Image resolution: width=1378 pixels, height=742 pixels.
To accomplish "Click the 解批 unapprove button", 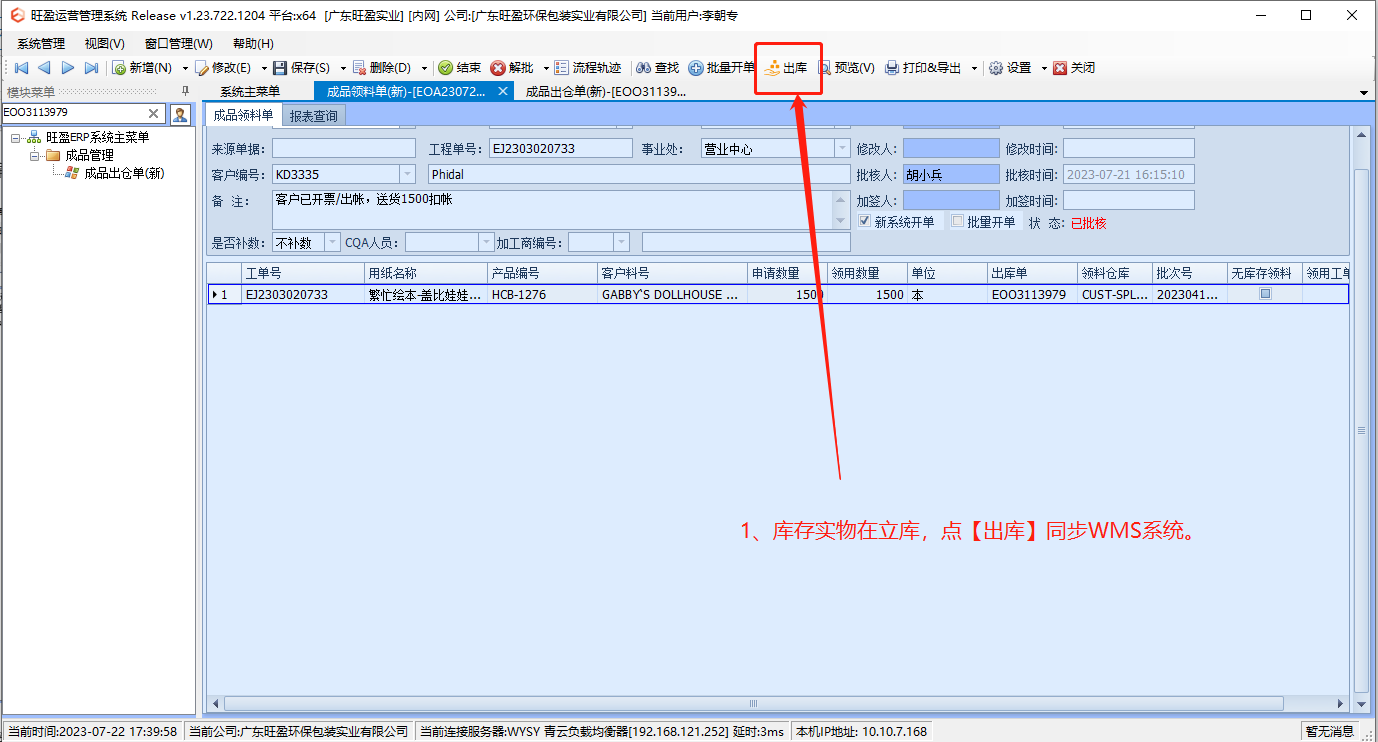I will 512,68.
